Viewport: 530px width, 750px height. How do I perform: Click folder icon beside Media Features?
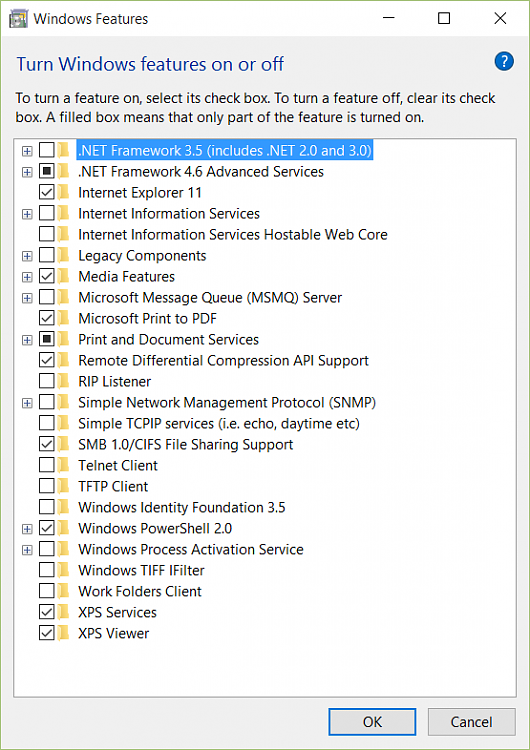click(x=63, y=276)
